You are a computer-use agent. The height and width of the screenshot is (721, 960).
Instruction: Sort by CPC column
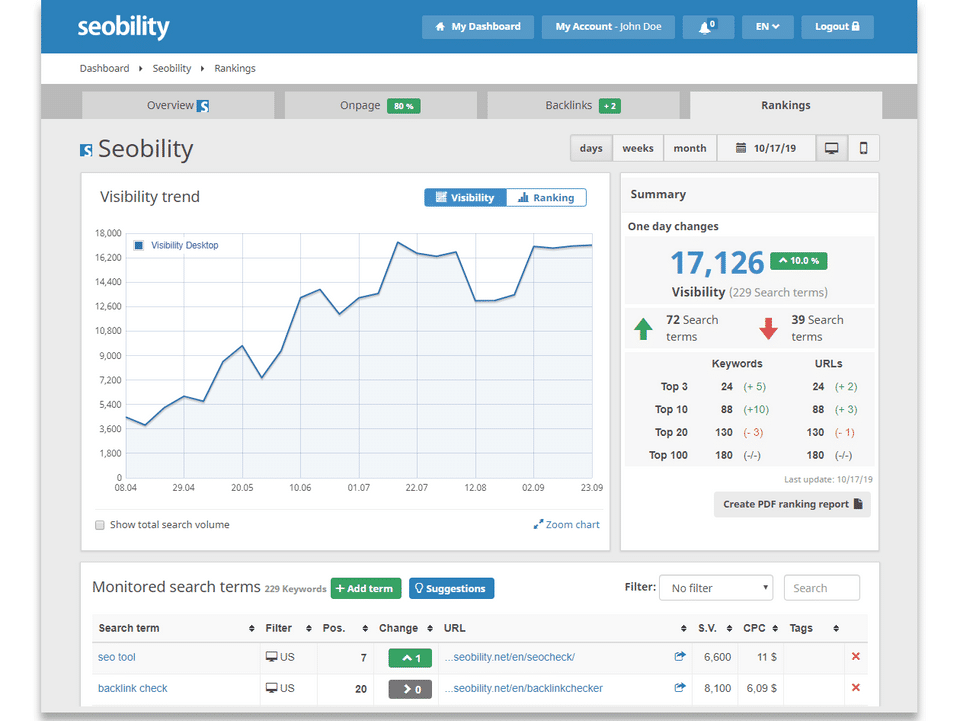click(x=760, y=628)
